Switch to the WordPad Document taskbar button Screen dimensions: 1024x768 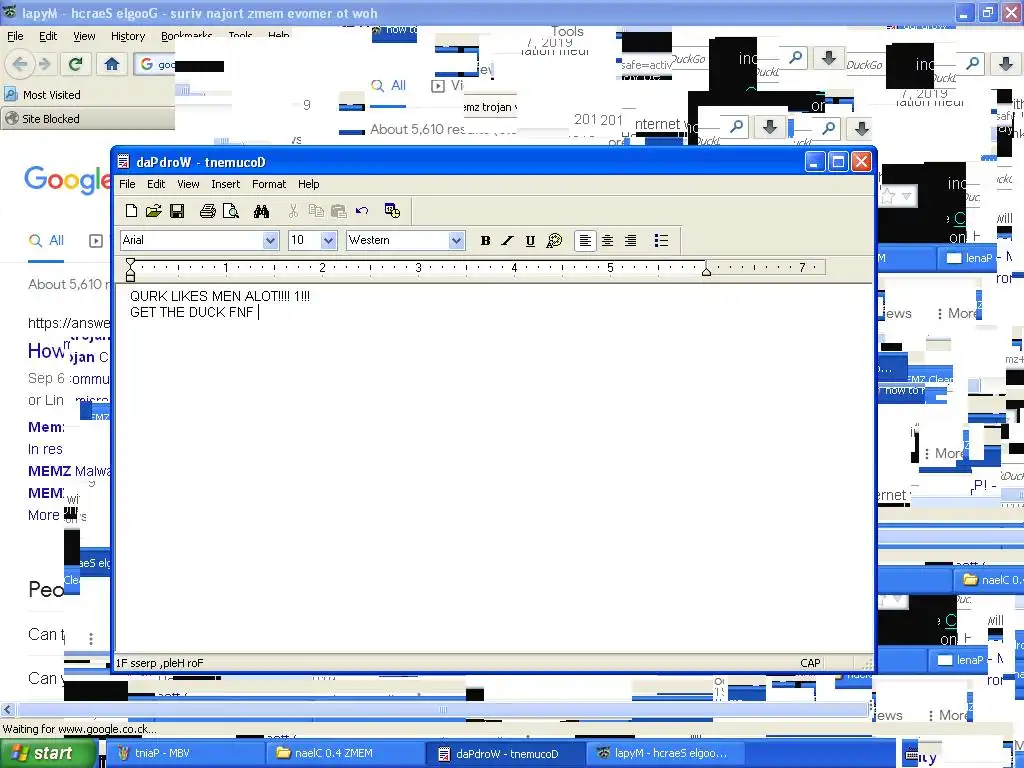point(507,754)
